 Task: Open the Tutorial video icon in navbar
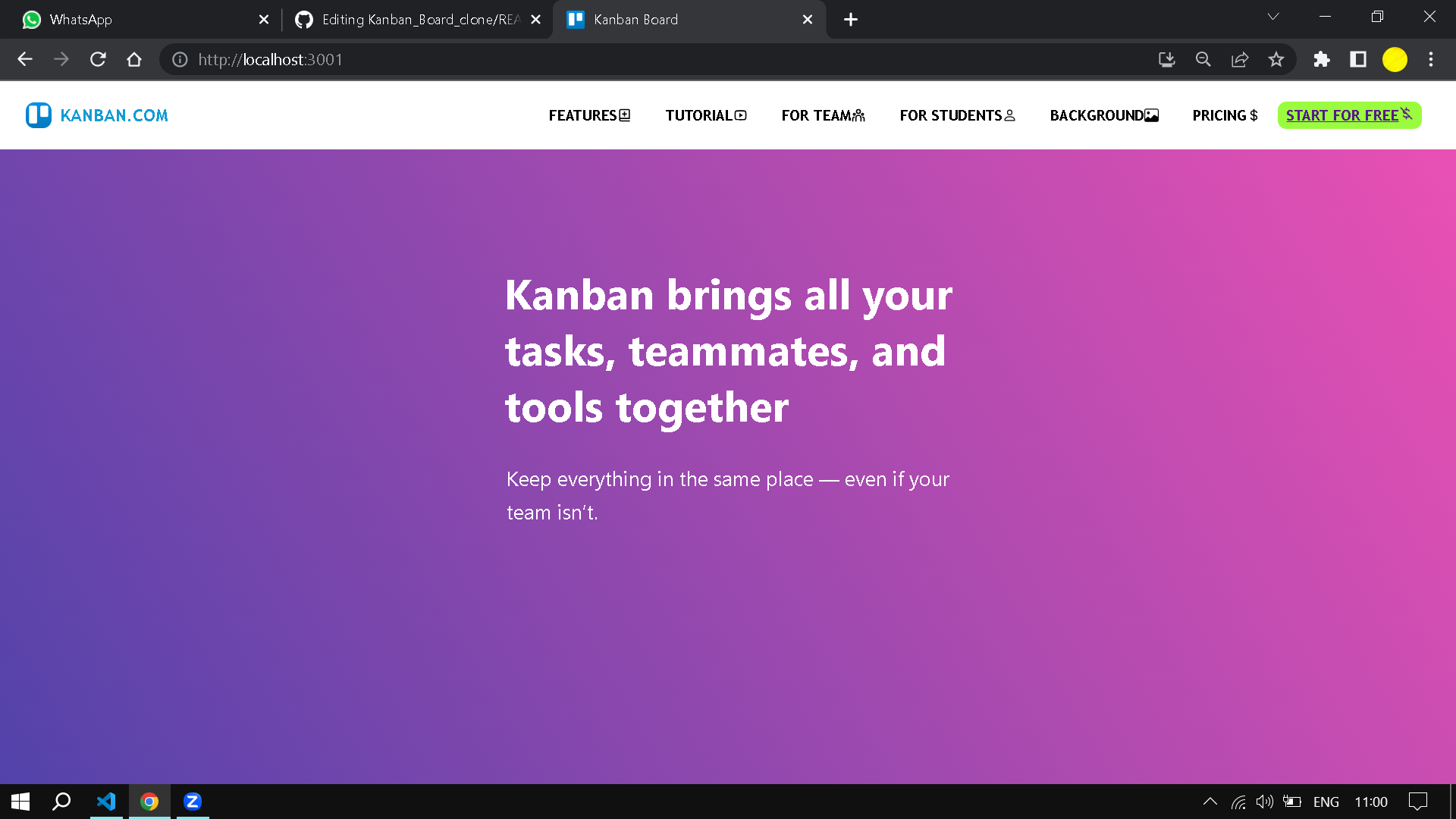coord(739,115)
